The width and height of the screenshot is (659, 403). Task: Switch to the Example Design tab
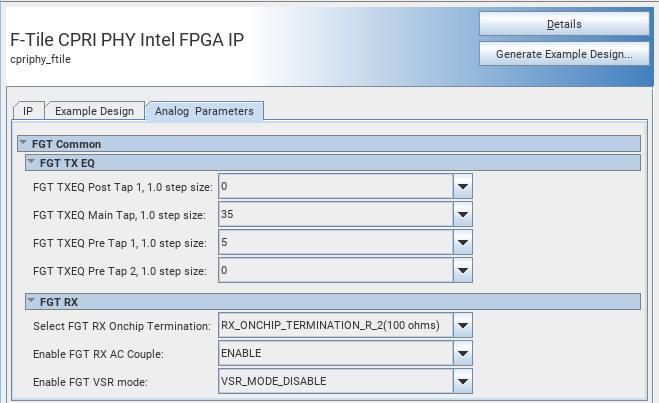click(x=94, y=111)
